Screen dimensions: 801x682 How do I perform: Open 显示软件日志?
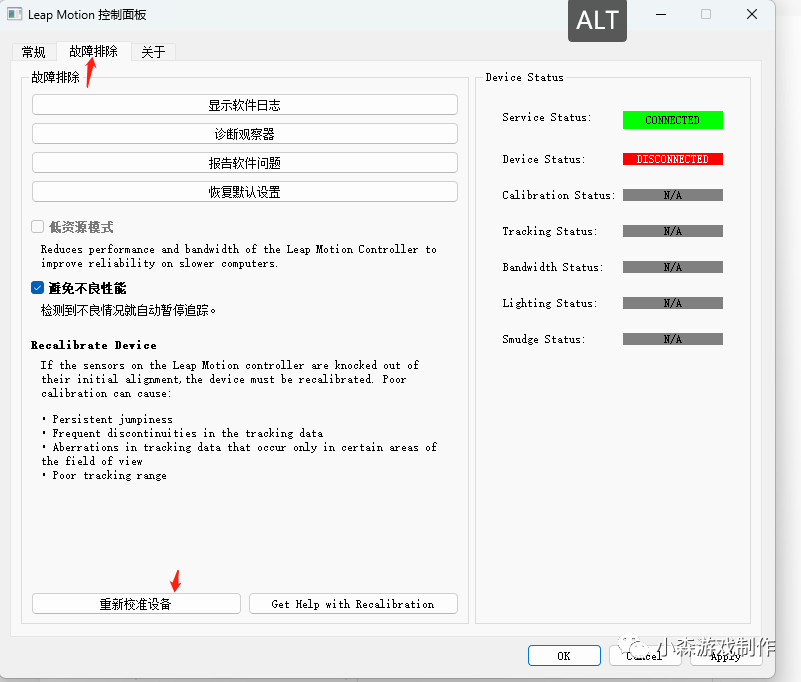click(244, 104)
